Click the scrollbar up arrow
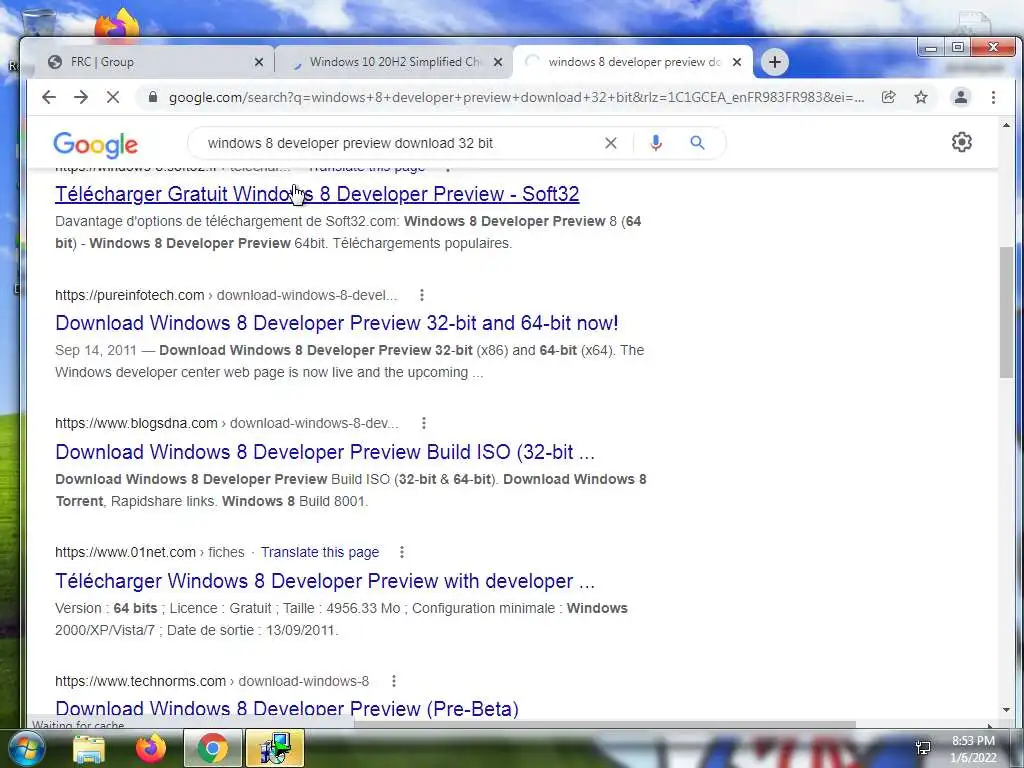 click(1006, 125)
